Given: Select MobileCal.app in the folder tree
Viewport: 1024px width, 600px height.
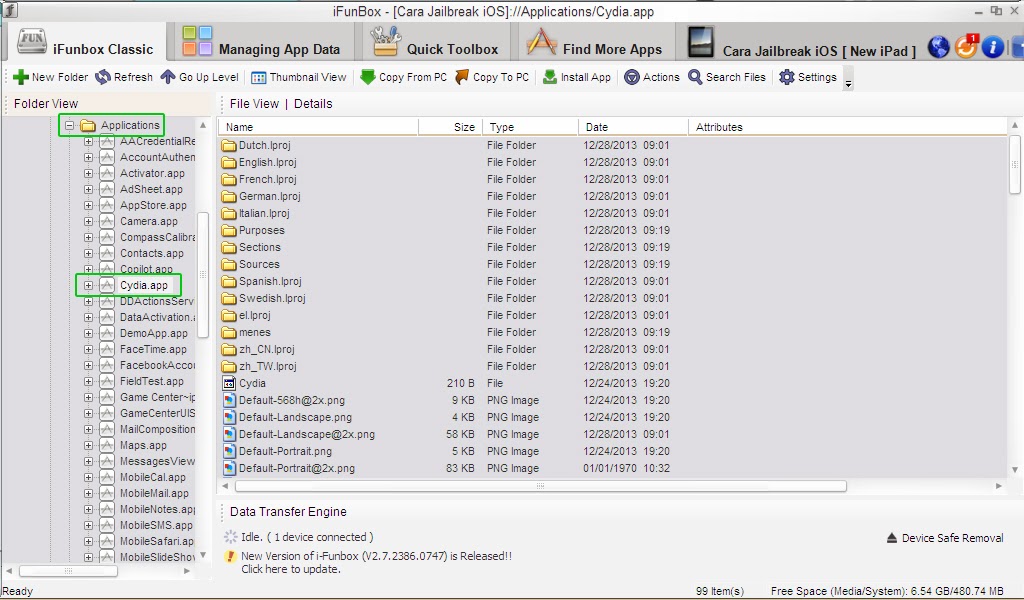Looking at the screenshot, I should click(153, 477).
